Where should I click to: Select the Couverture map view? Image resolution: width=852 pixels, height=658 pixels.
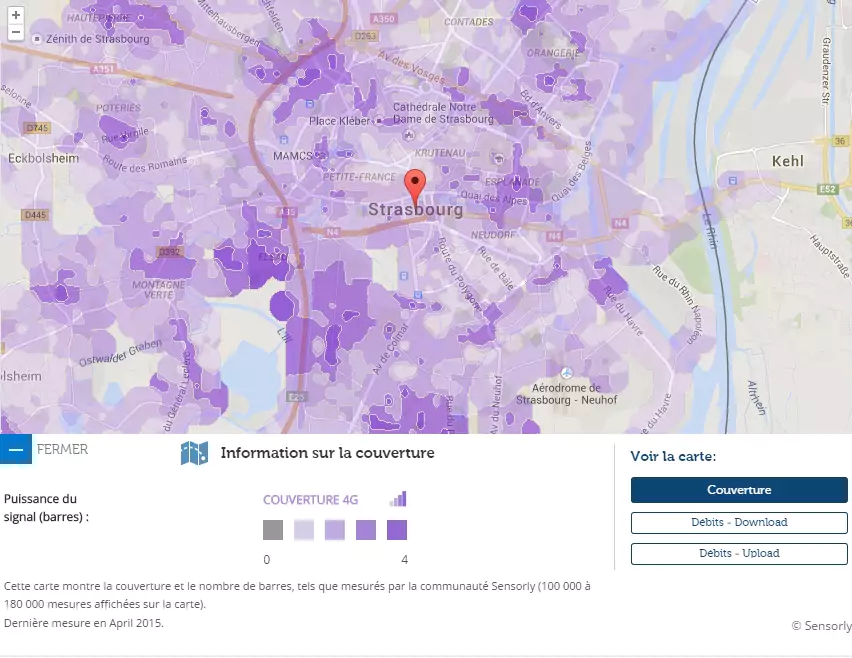tap(739, 490)
